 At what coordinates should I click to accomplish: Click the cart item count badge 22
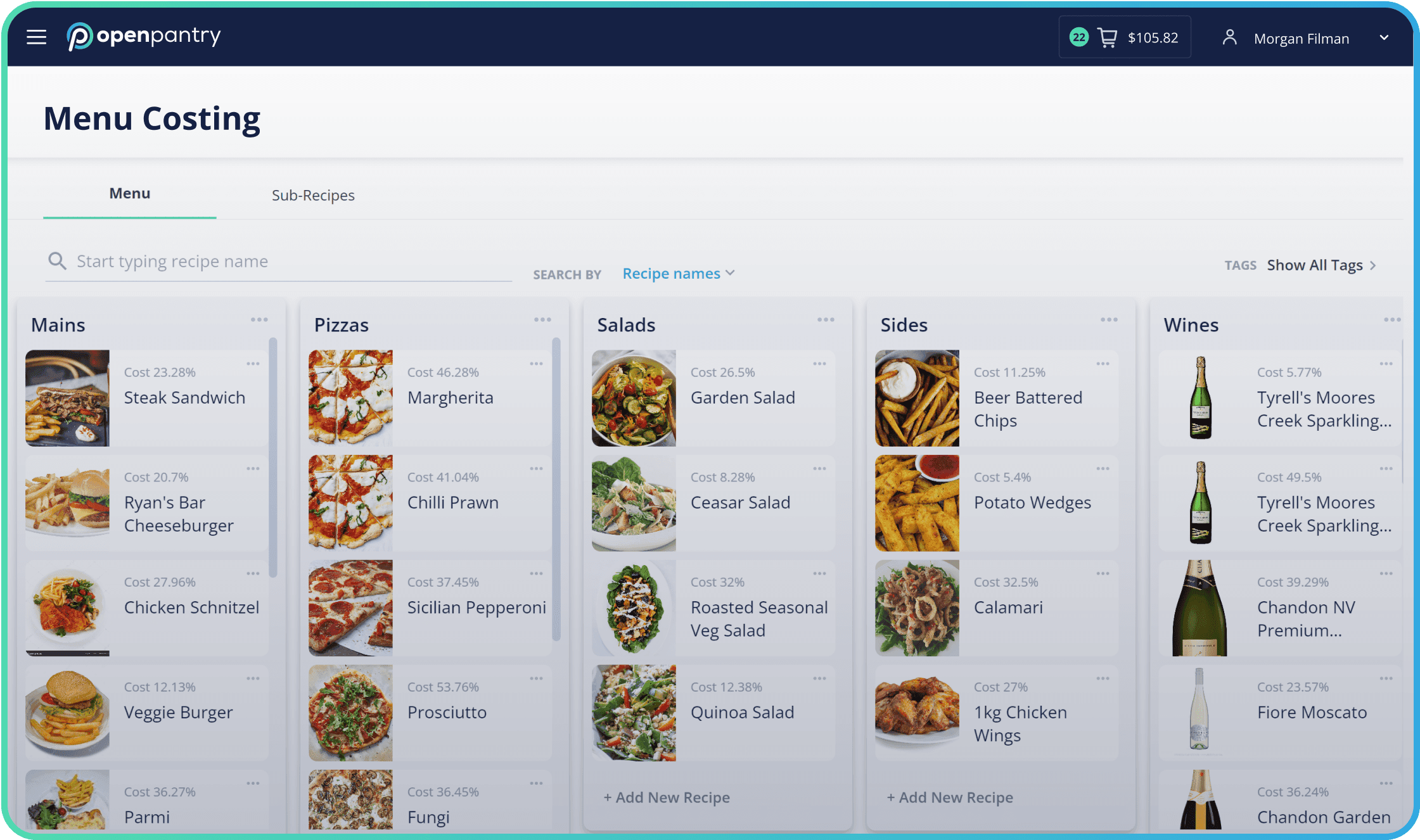pos(1079,37)
